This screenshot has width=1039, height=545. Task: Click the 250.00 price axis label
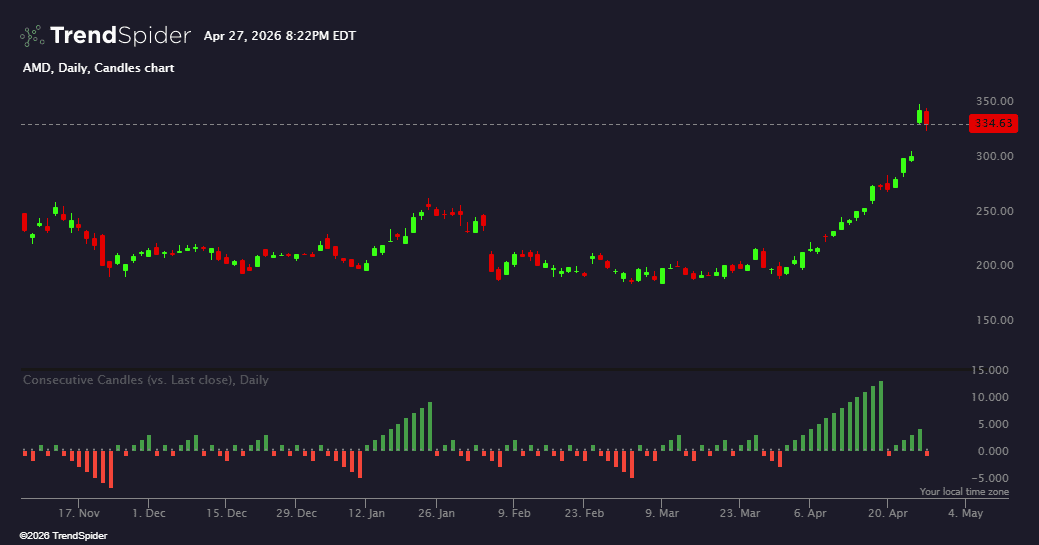[x=995, y=212]
